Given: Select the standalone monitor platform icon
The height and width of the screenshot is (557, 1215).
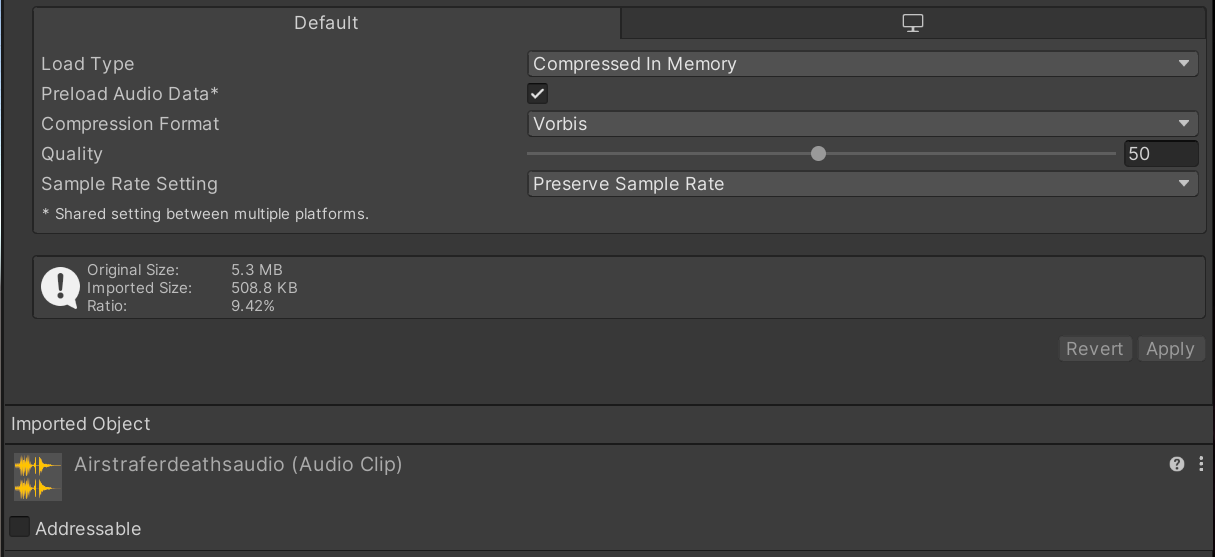Looking at the screenshot, I should click(912, 23).
